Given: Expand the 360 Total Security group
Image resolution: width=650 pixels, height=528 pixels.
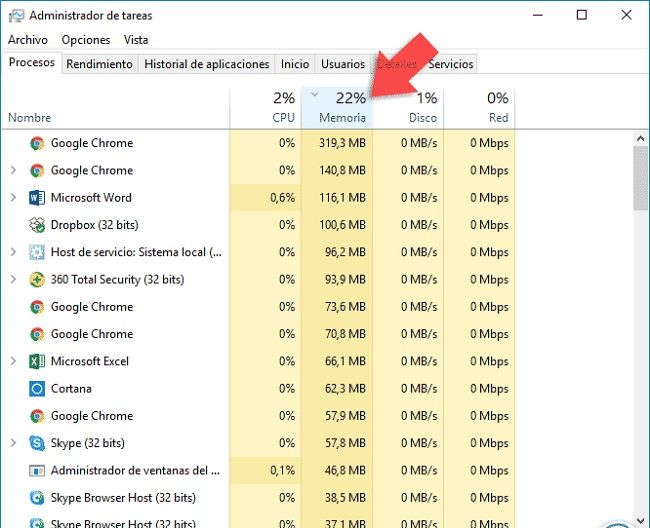Looking at the screenshot, I should click(13, 280).
